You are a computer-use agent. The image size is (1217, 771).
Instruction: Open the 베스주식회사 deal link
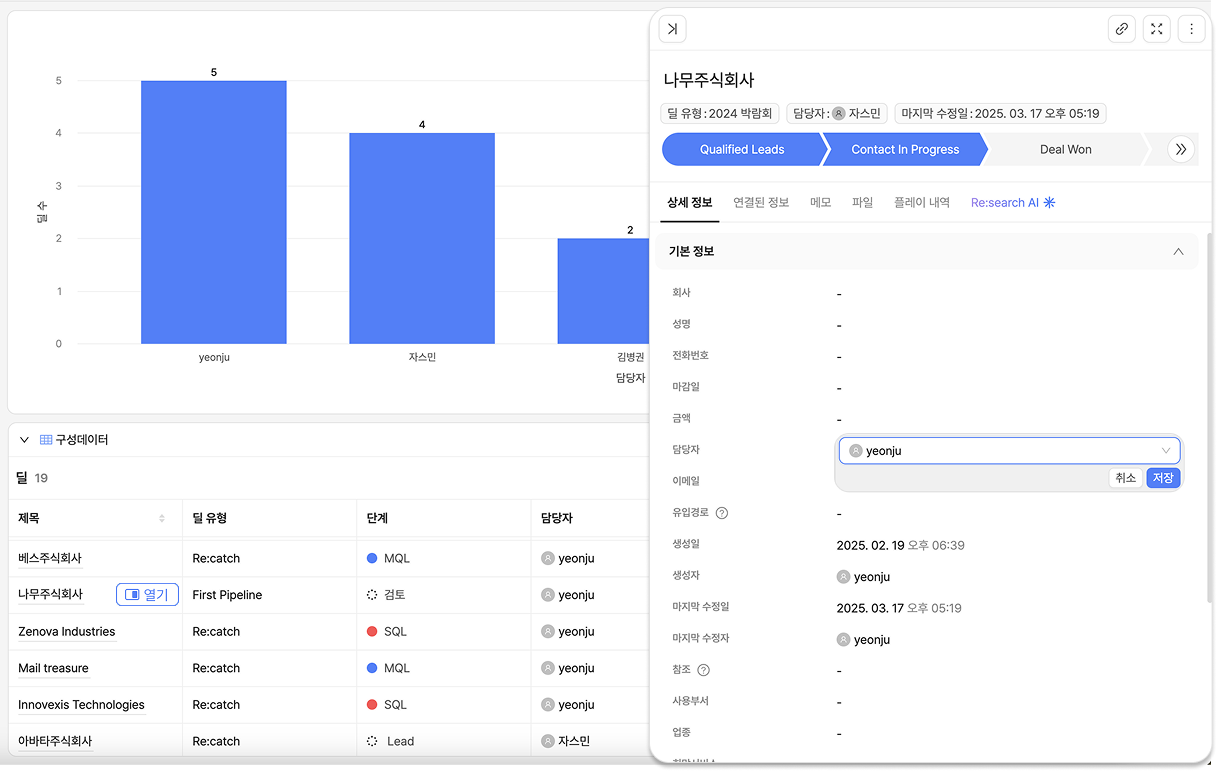[50, 559]
